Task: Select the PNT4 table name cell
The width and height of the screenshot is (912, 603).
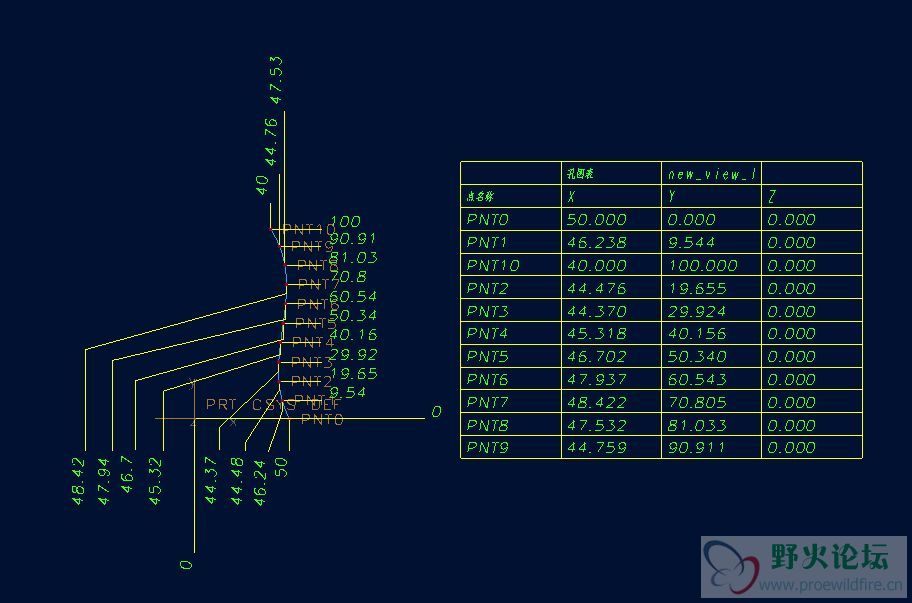Action: click(x=511, y=334)
